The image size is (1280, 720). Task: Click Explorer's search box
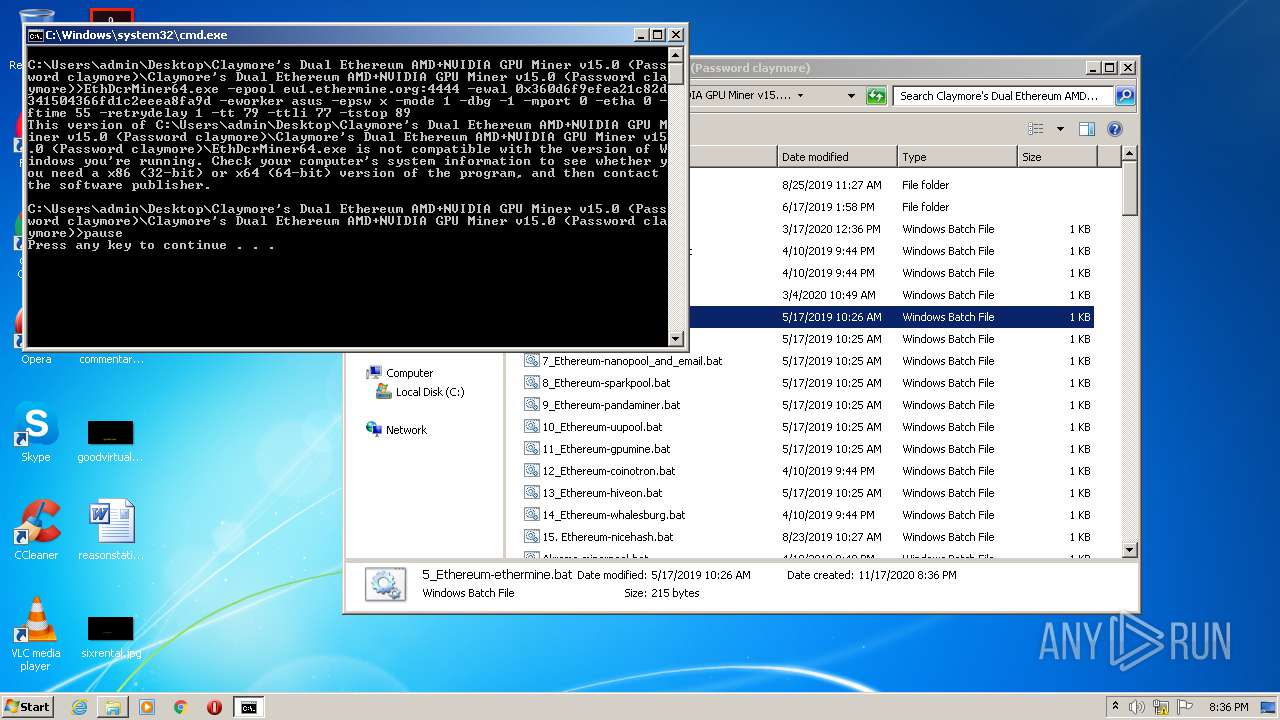[x=1004, y=96]
